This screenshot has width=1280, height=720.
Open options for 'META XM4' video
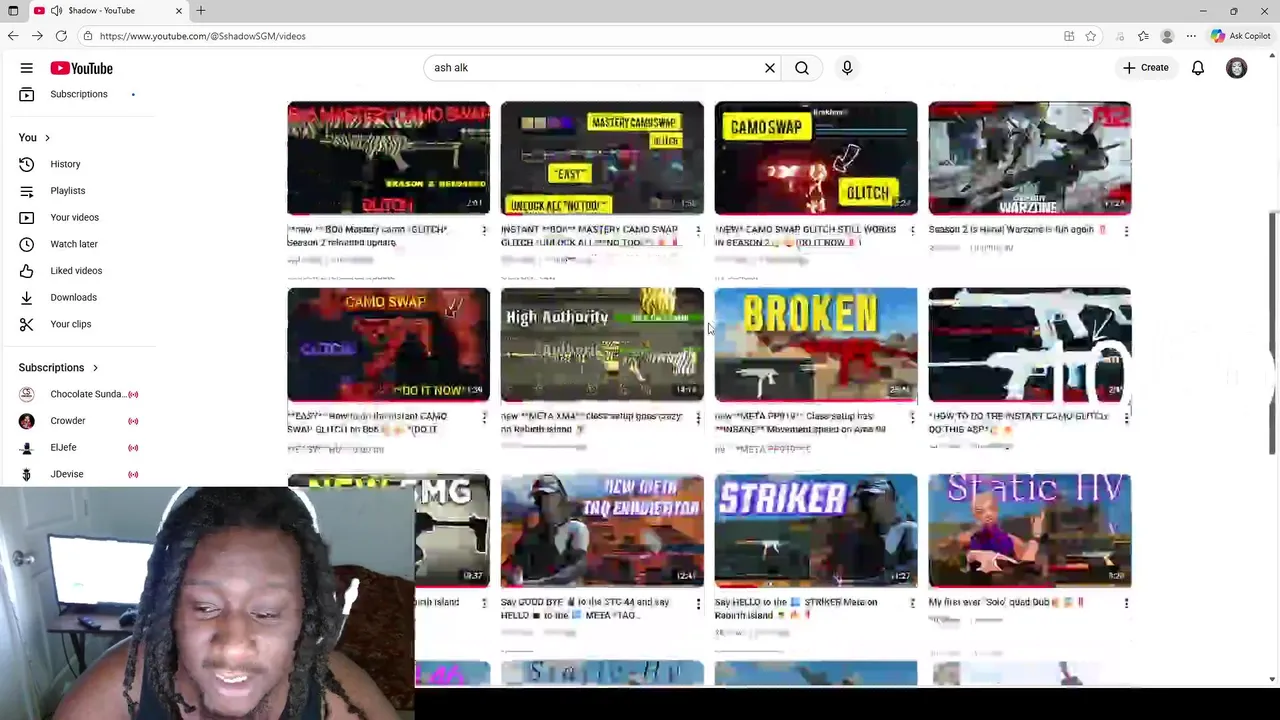[698, 418]
